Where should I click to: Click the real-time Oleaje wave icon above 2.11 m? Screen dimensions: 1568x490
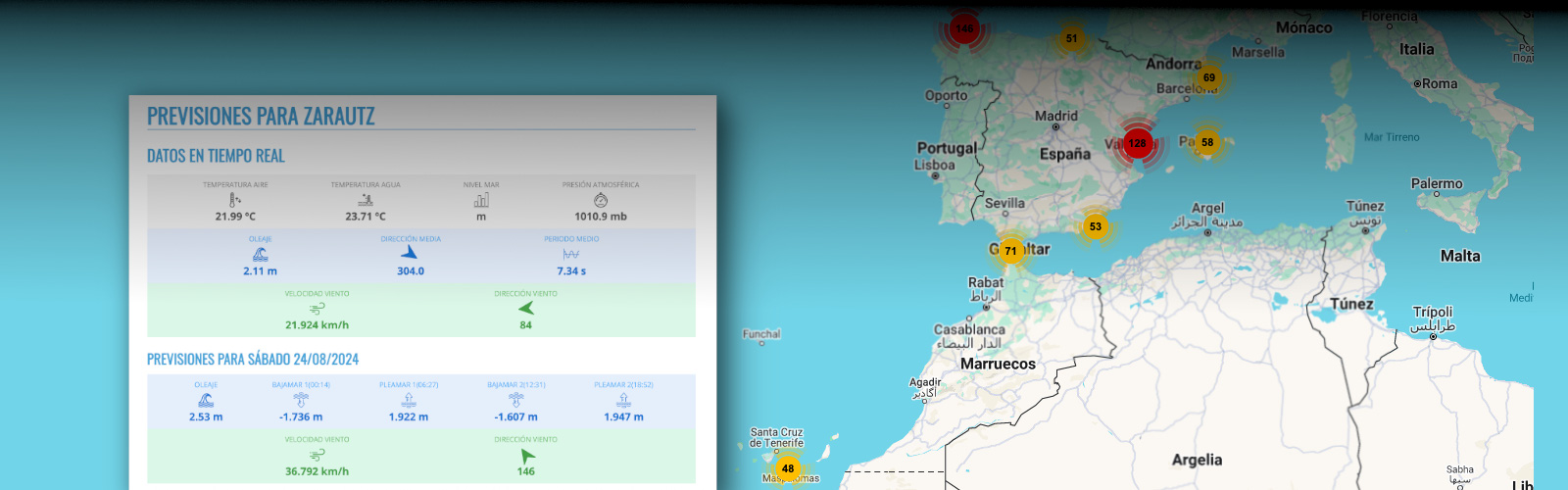(260, 254)
